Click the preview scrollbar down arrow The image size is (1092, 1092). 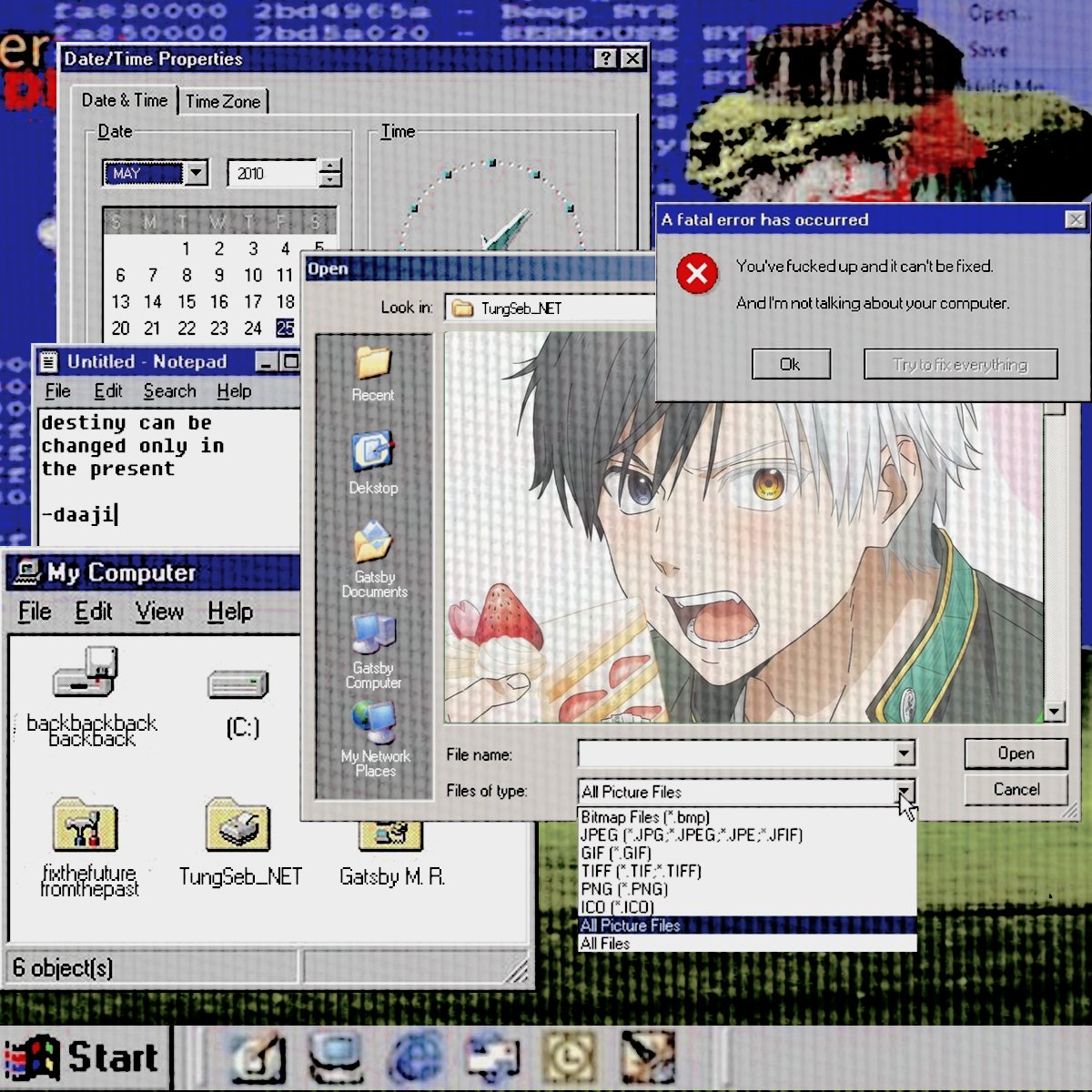[1054, 712]
